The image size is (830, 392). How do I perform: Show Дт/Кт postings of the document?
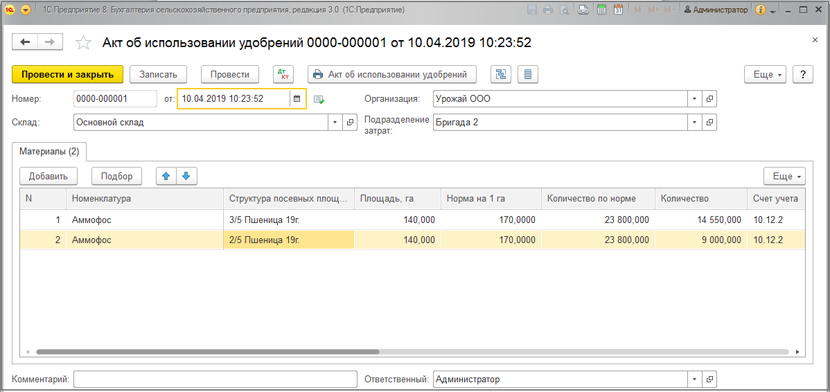[x=283, y=75]
